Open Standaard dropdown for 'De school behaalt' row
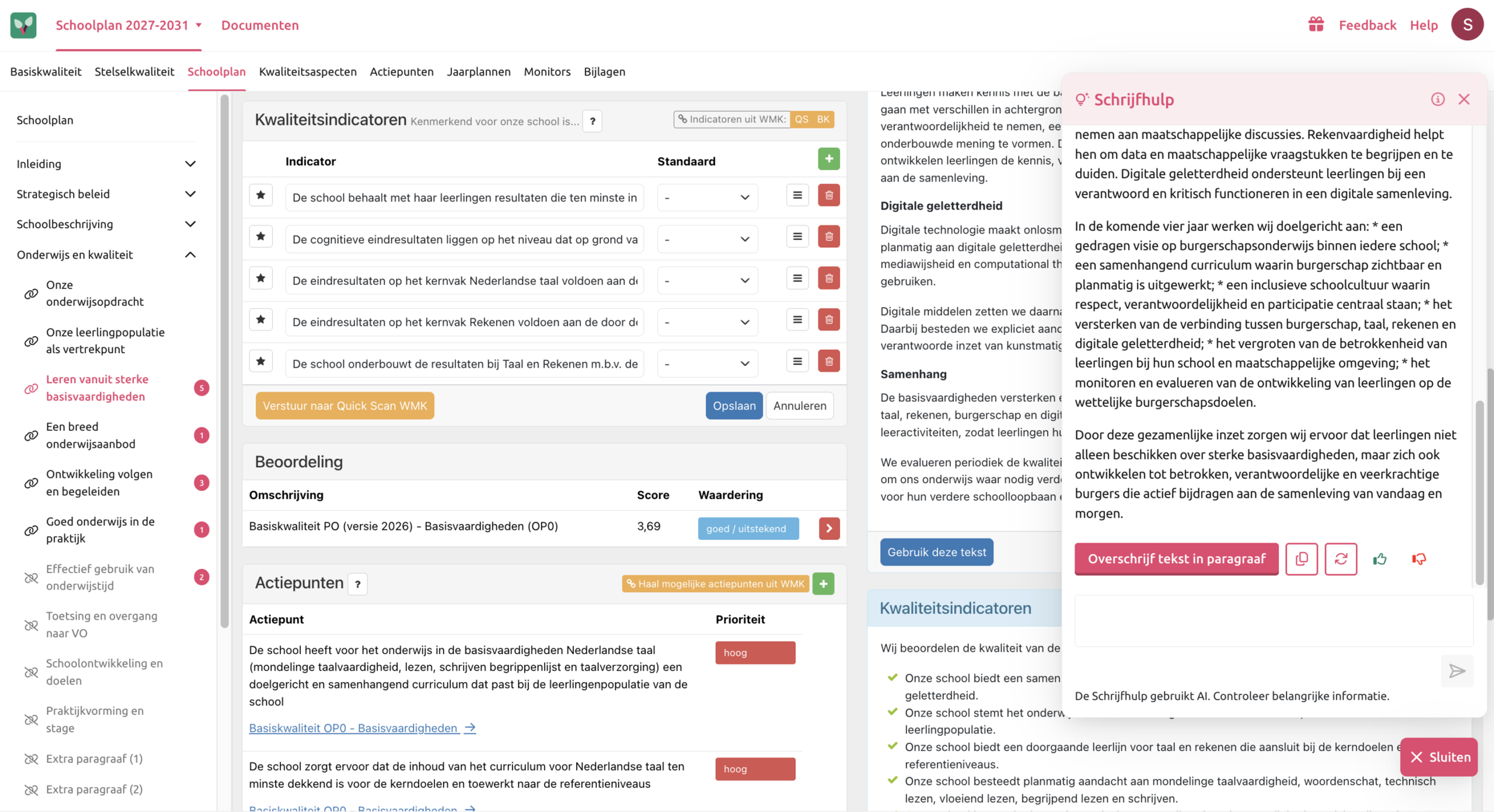The width and height of the screenshot is (1494, 812). tap(708, 198)
